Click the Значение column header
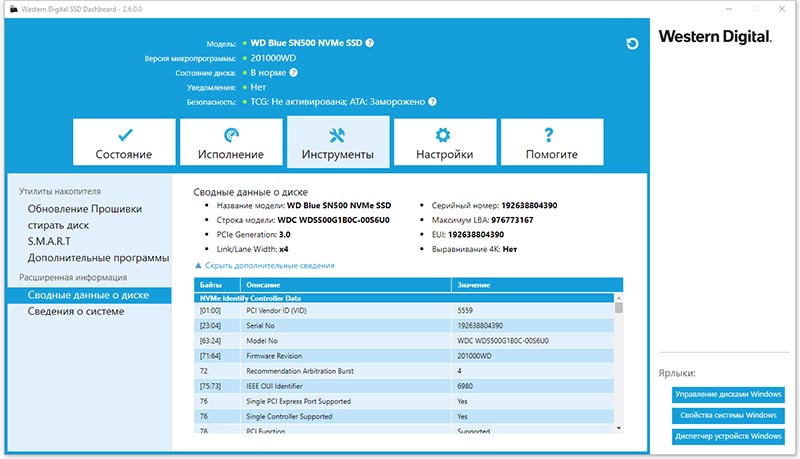 537,285
